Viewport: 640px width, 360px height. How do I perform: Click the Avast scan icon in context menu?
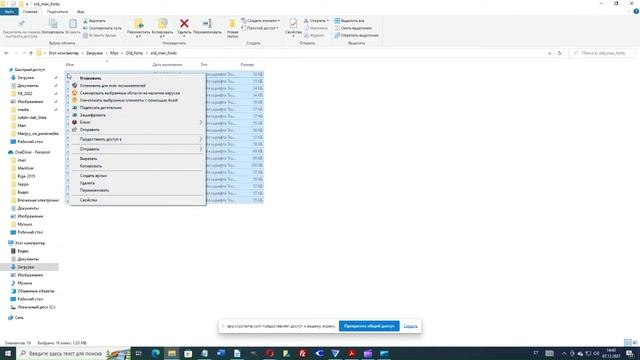(74, 93)
